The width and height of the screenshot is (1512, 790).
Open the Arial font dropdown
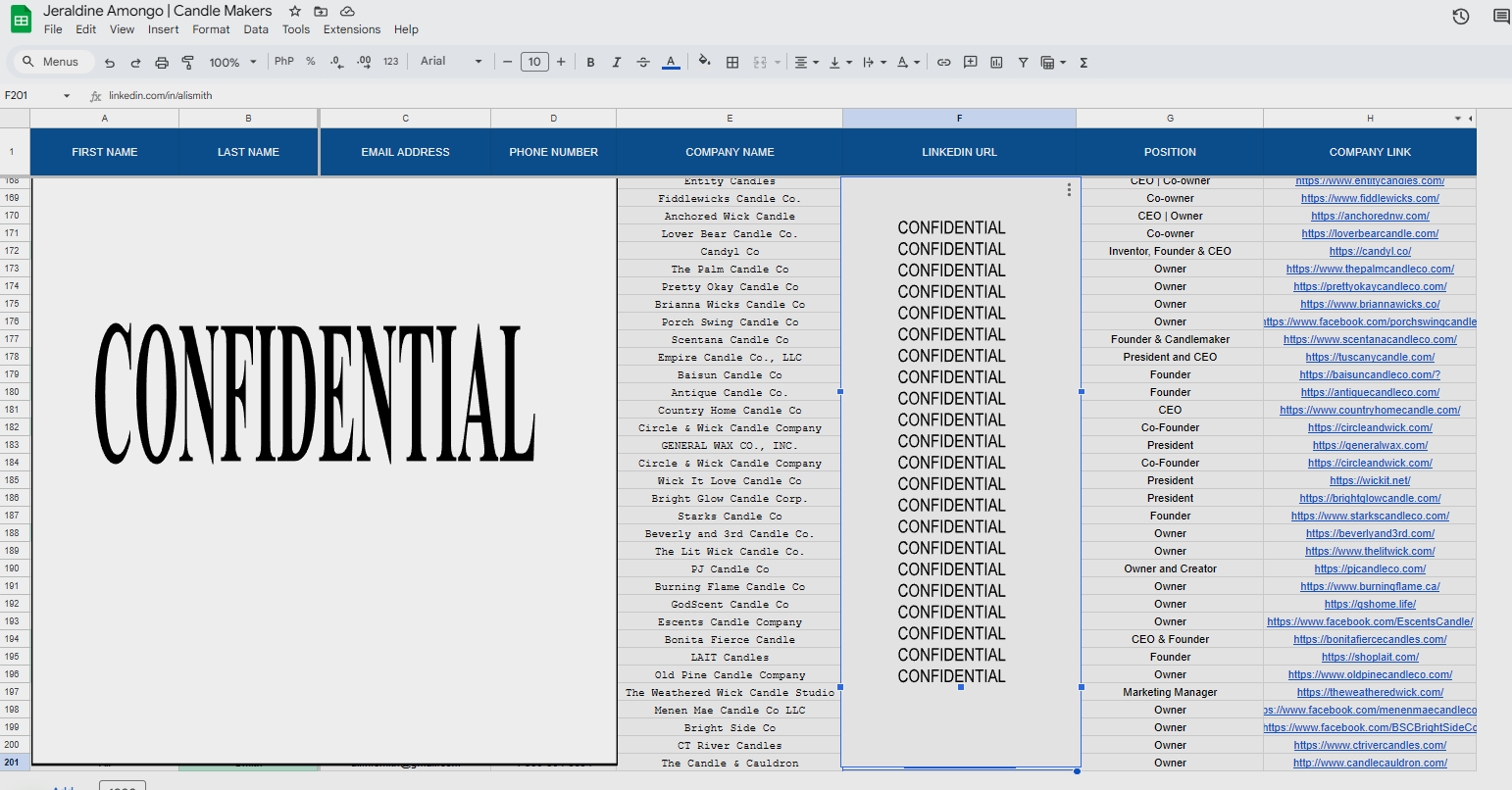point(451,62)
